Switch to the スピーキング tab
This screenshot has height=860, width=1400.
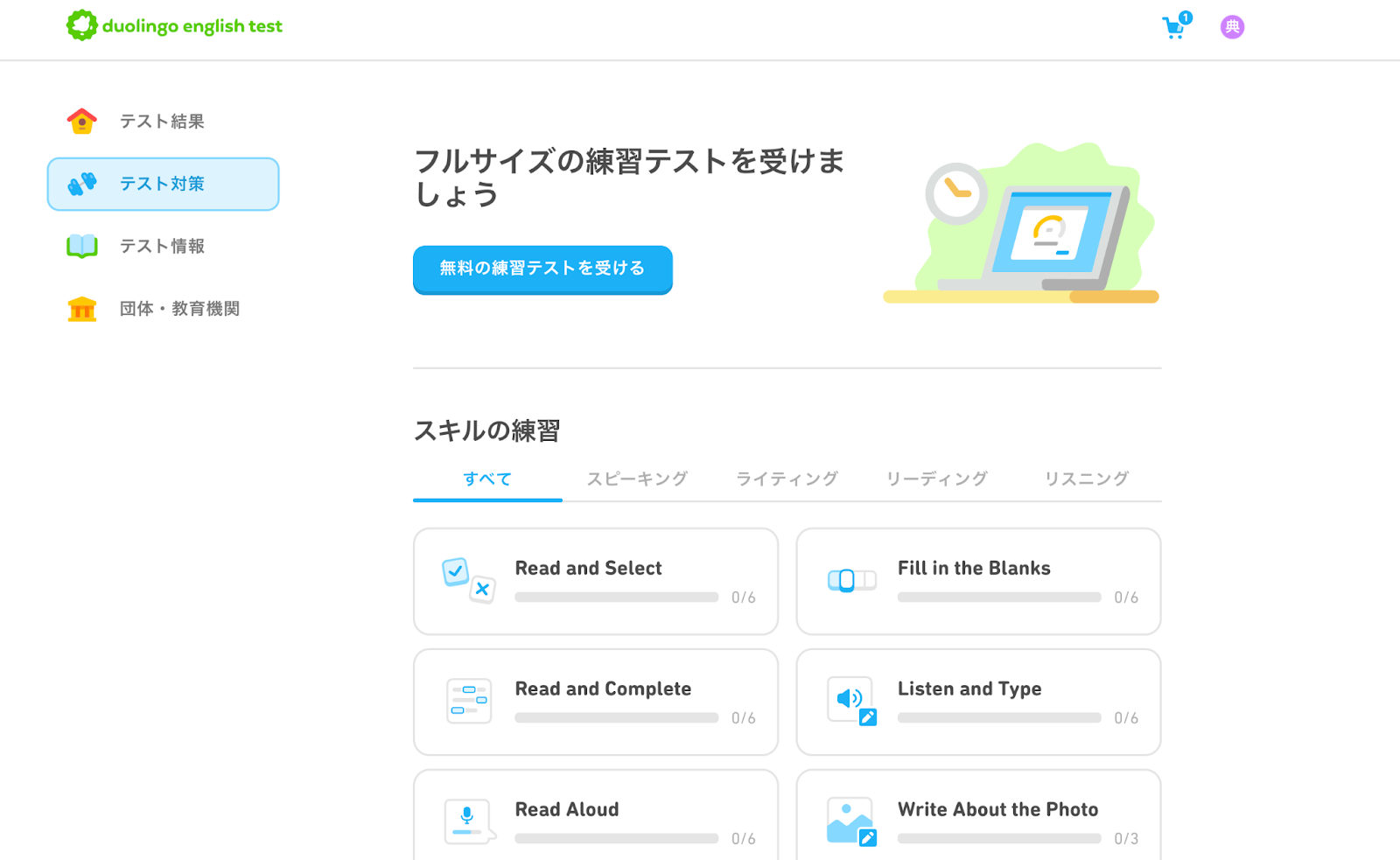[x=637, y=479]
